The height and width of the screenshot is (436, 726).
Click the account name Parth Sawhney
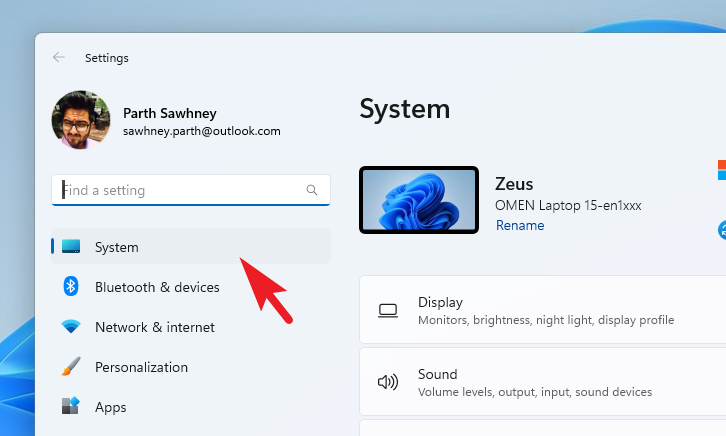pyautogui.click(x=170, y=113)
